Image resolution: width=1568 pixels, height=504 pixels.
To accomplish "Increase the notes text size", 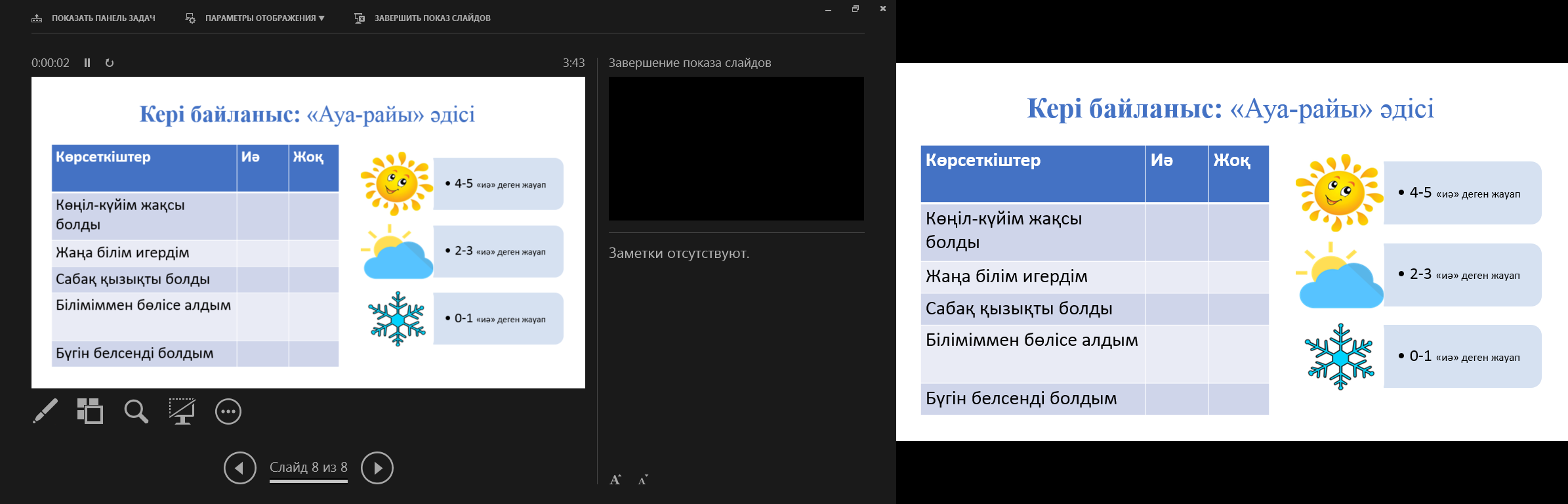I will click(615, 480).
